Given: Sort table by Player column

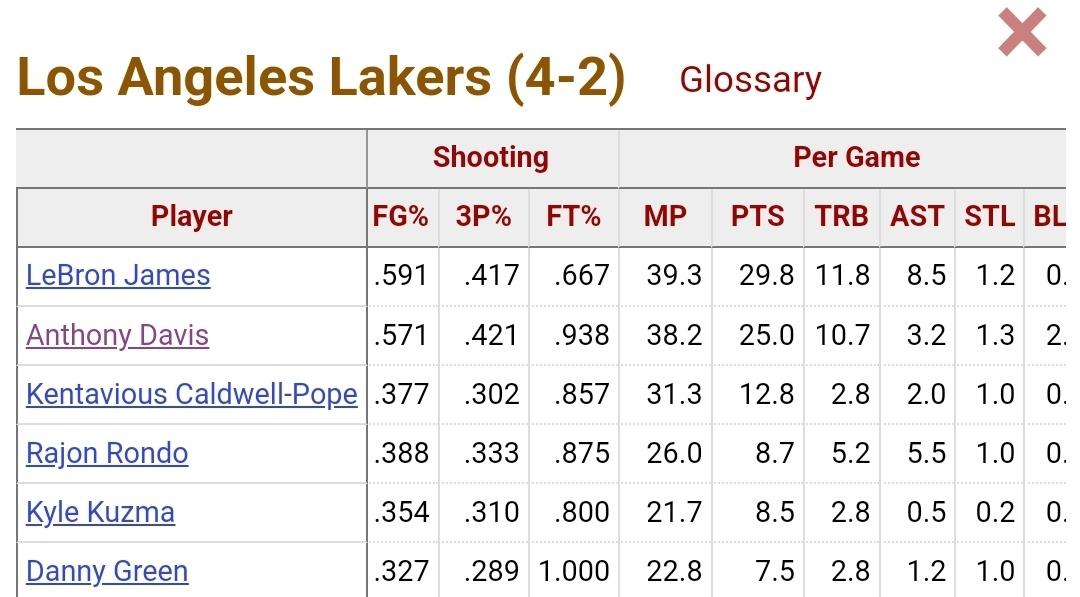Looking at the screenshot, I should [x=191, y=216].
